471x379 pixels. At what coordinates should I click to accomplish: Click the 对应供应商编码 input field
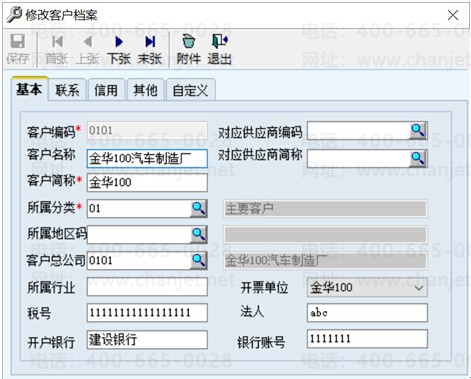point(358,130)
